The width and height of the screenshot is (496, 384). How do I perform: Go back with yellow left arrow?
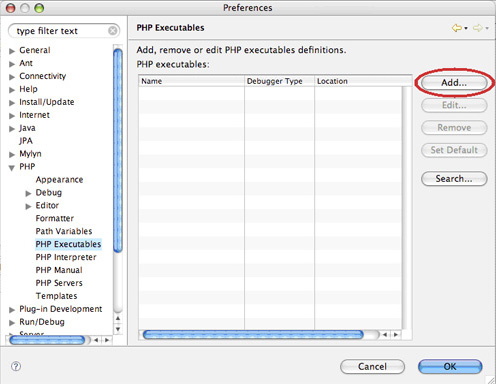(x=457, y=28)
